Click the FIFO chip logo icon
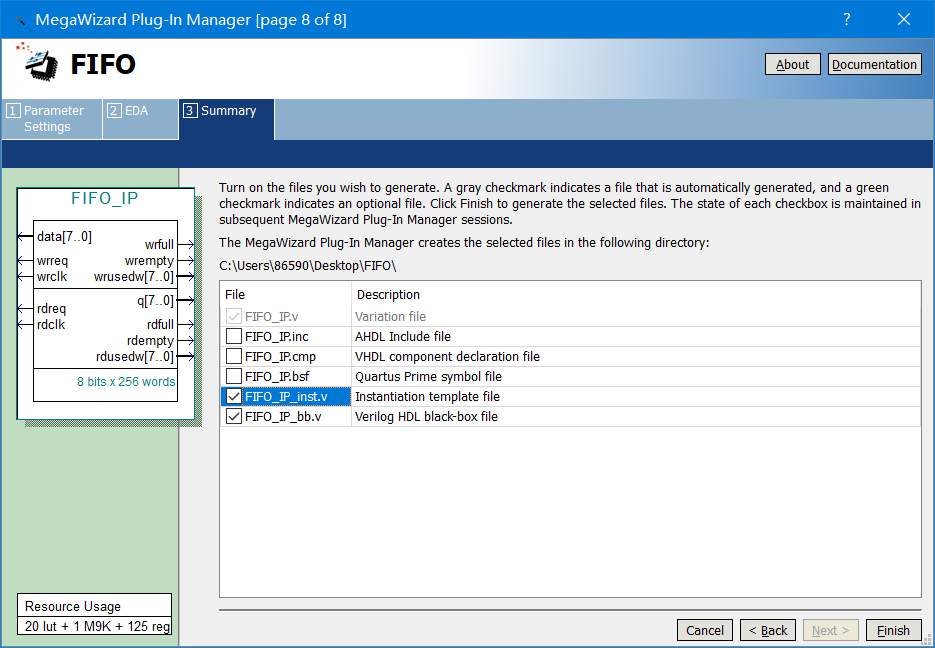This screenshot has width=935, height=648. pos(38,62)
